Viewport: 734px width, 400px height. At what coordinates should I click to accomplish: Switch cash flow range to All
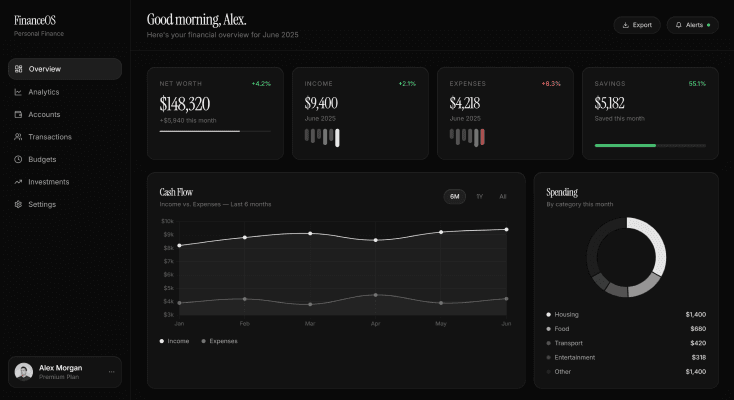(x=503, y=197)
